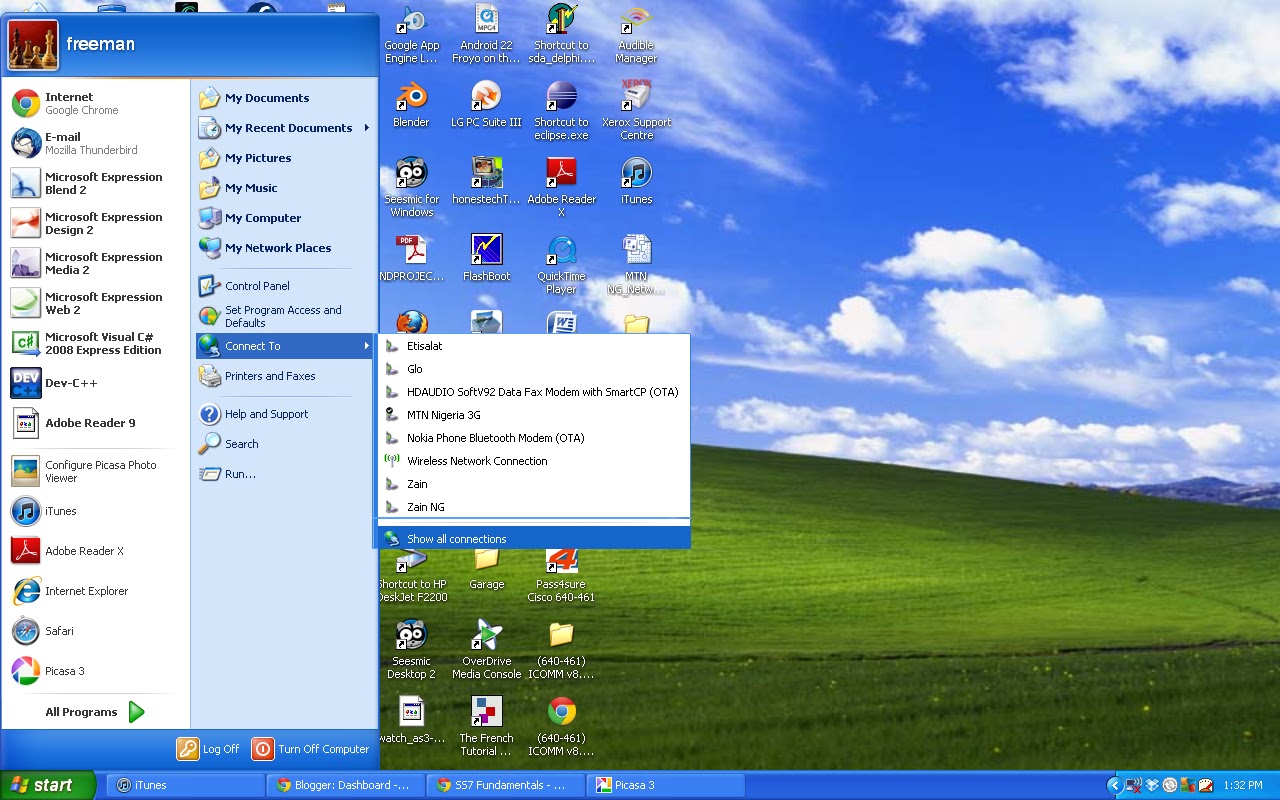Open Pass4sure Cisco 640-461 desktop icon
The width and height of the screenshot is (1280, 800).
click(561, 575)
